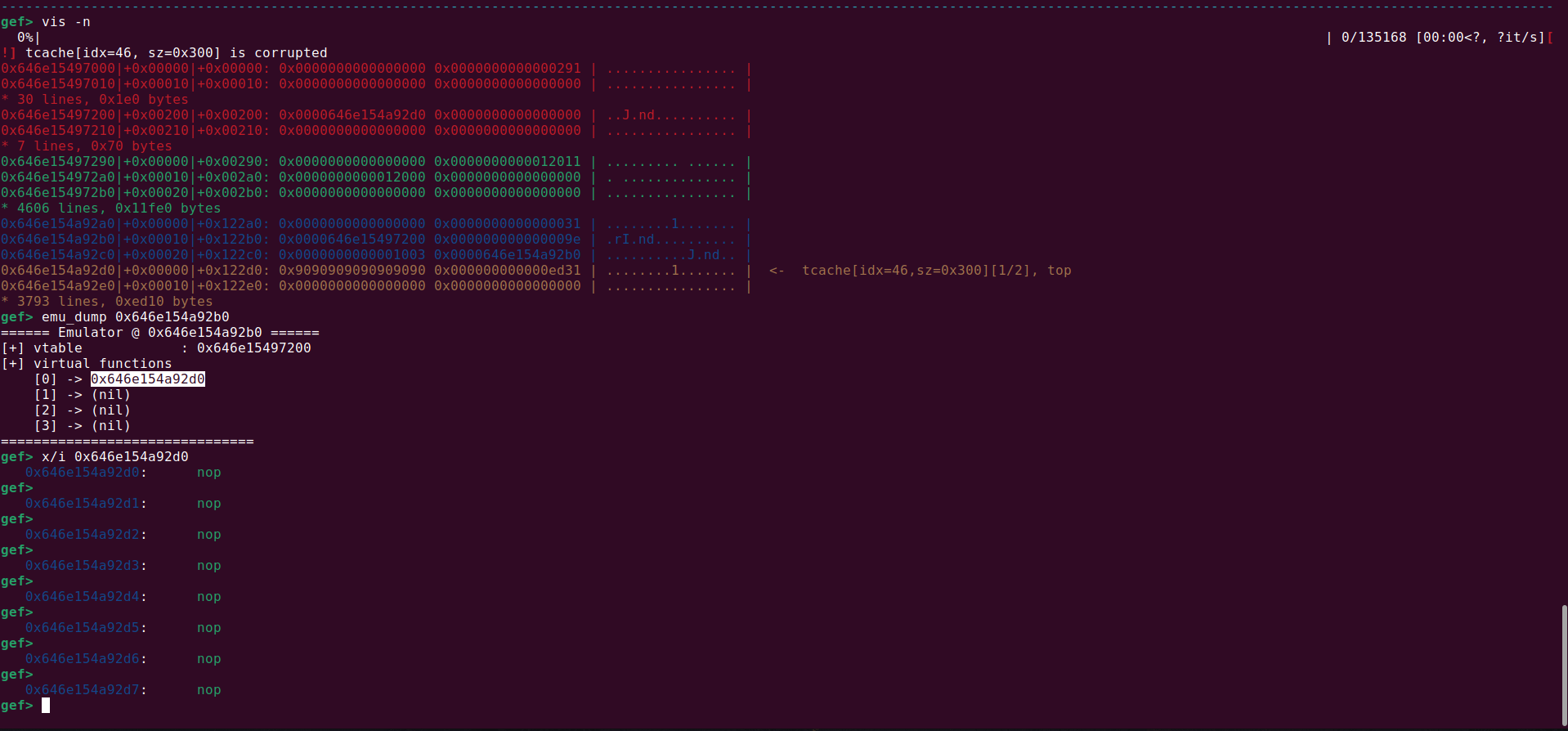Click the value 0x0000000000012011
1568x731 pixels.
[508, 162]
